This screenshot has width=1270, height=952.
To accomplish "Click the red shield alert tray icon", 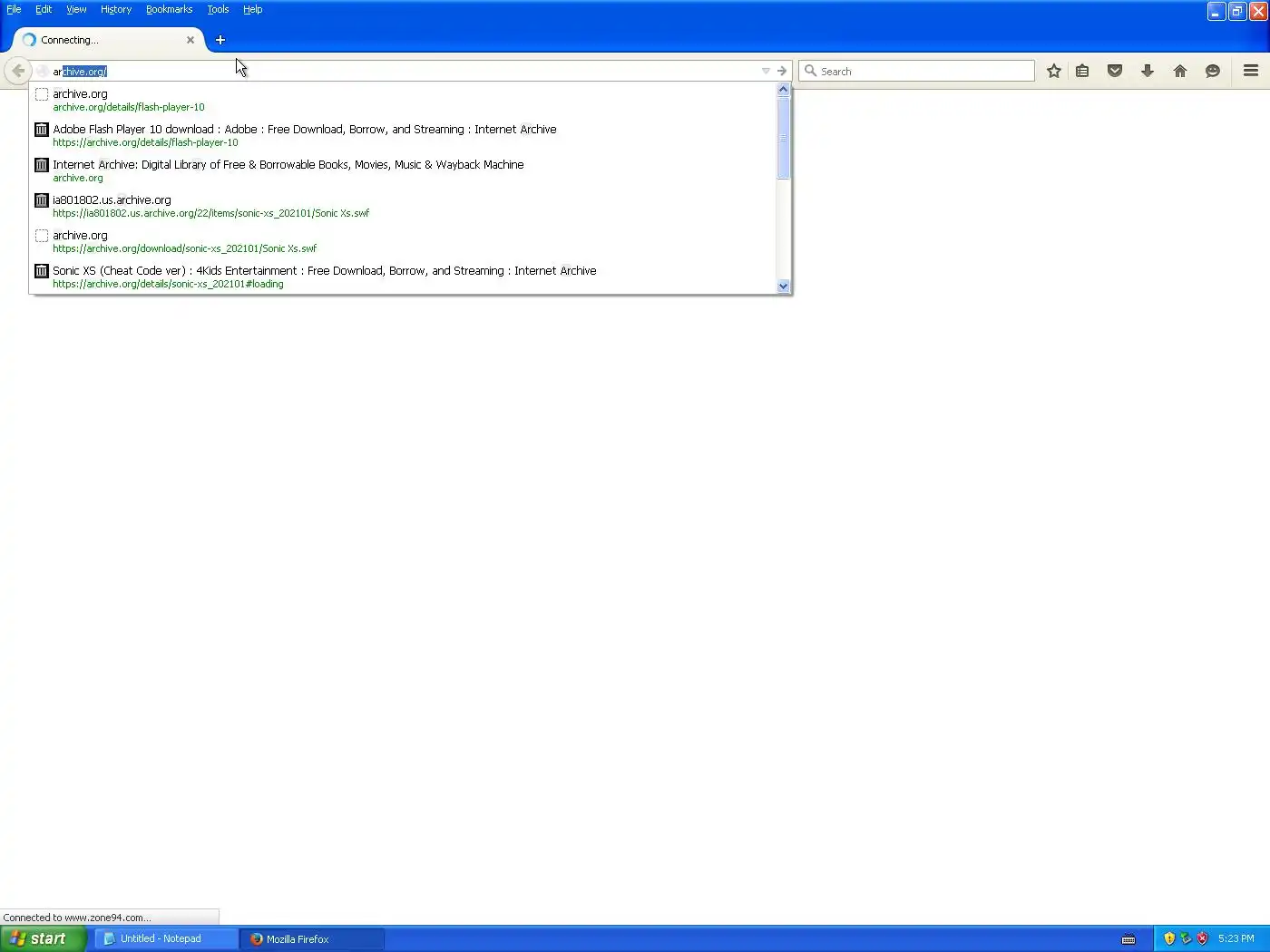I will pyautogui.click(x=1202, y=938).
